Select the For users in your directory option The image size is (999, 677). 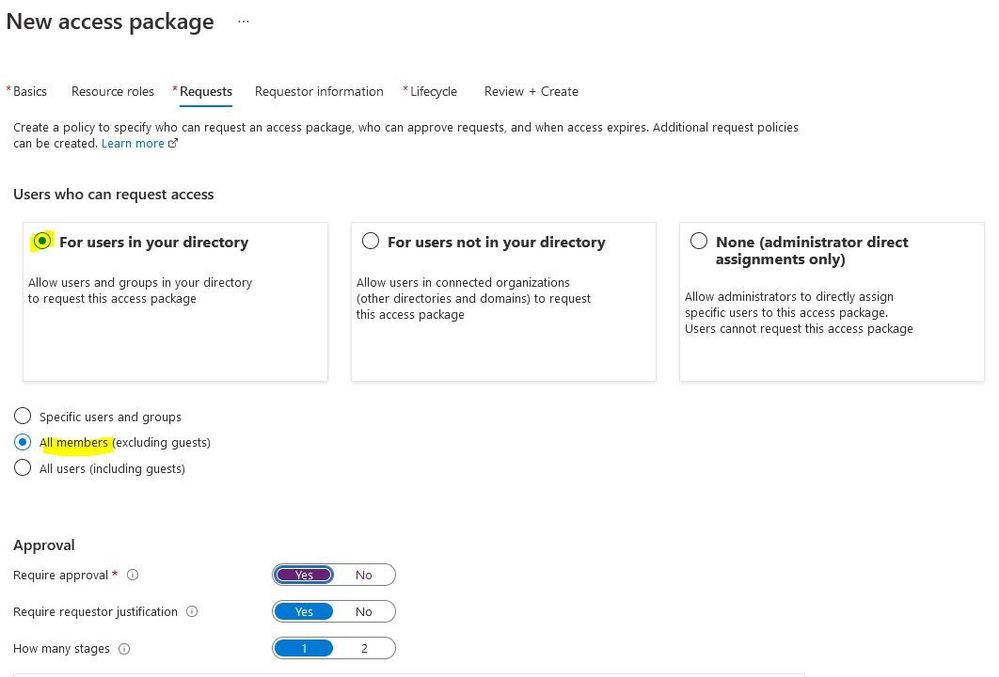(42, 241)
